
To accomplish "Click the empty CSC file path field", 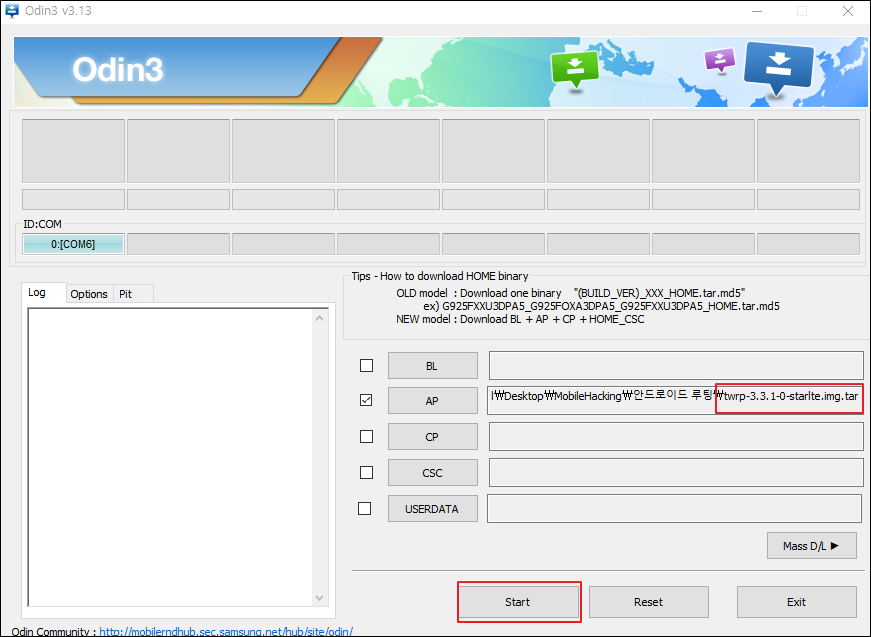I will (676, 473).
